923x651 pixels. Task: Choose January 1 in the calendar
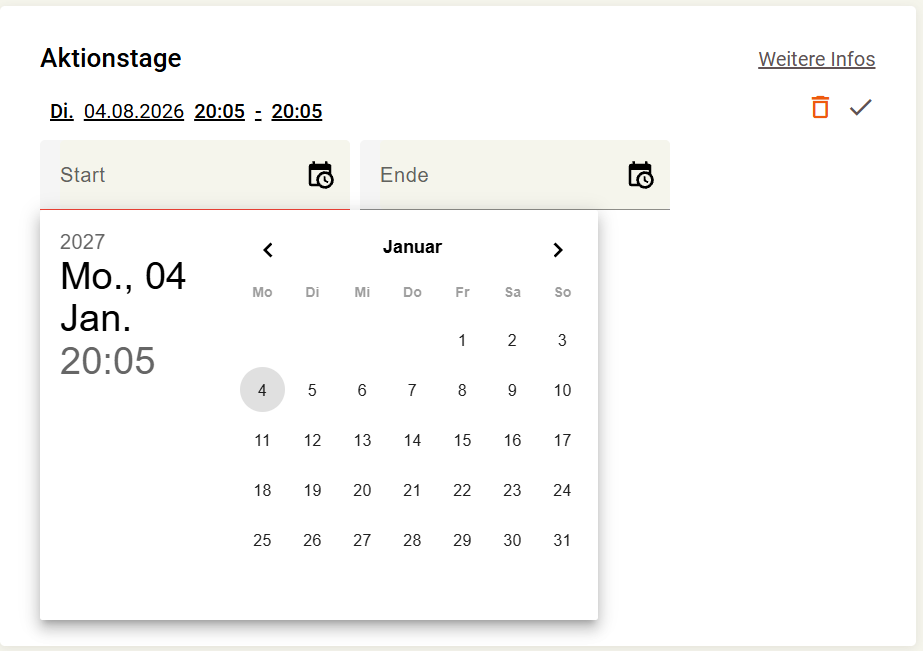462,340
